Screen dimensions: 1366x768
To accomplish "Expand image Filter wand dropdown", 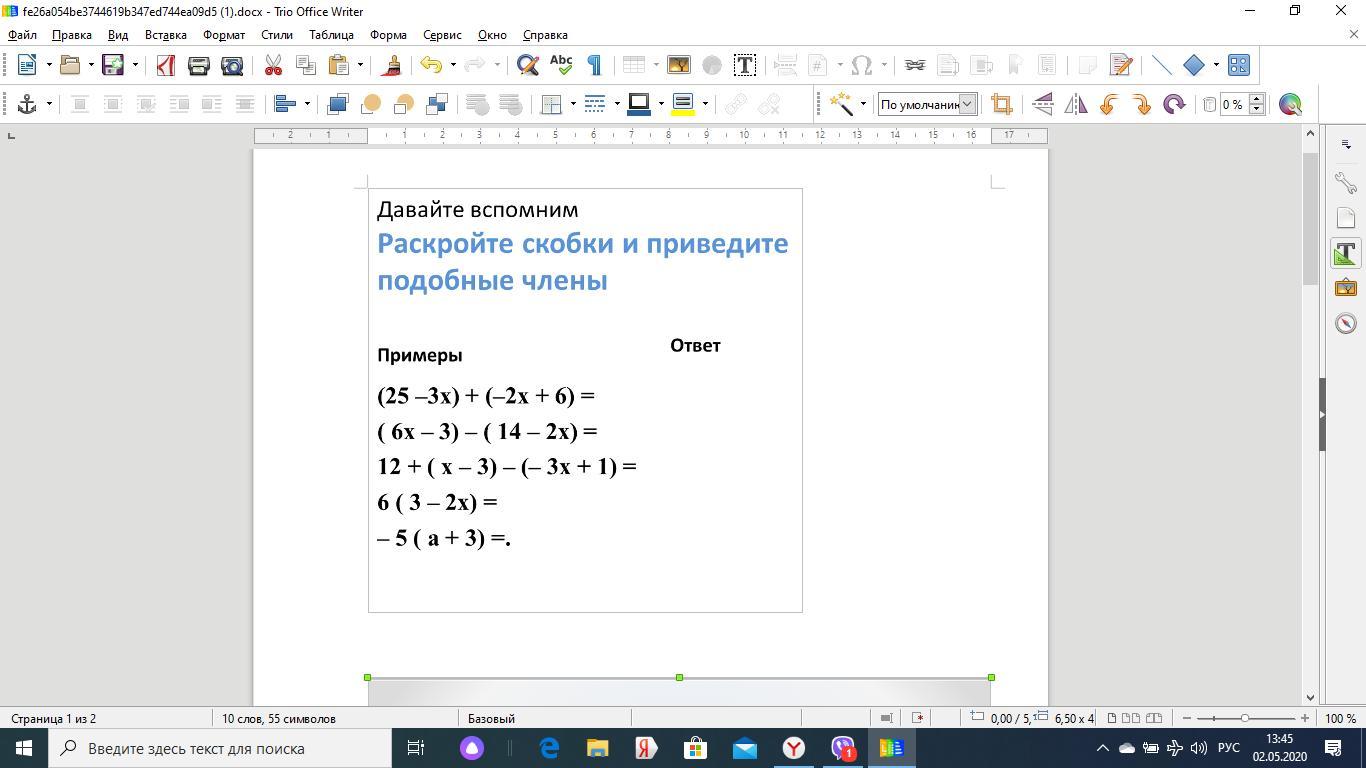I will pos(863,104).
